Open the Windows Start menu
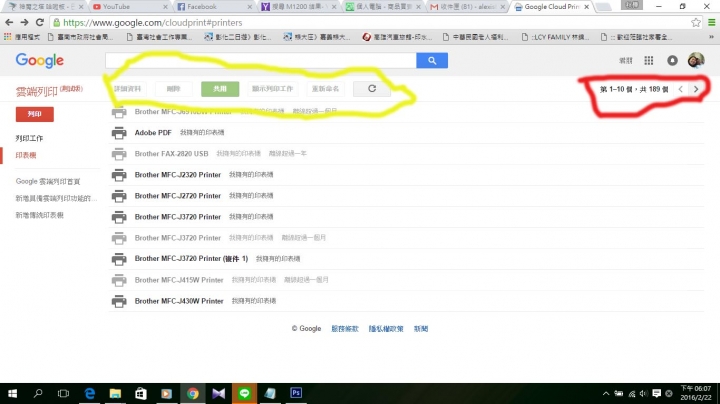This screenshot has width=720, height=404. click(12, 393)
